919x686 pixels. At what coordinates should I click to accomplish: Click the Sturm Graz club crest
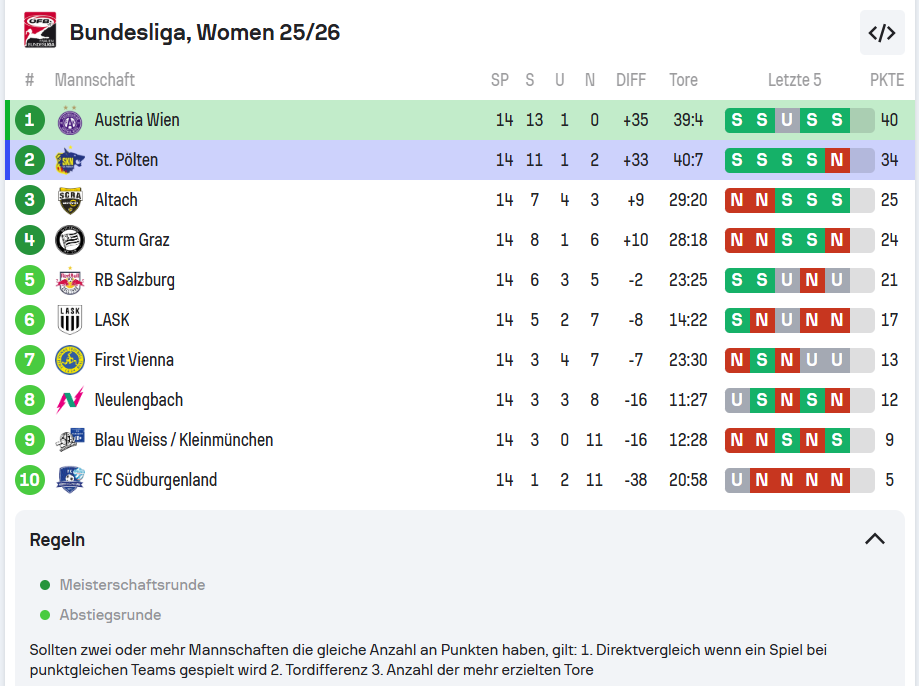click(70, 240)
